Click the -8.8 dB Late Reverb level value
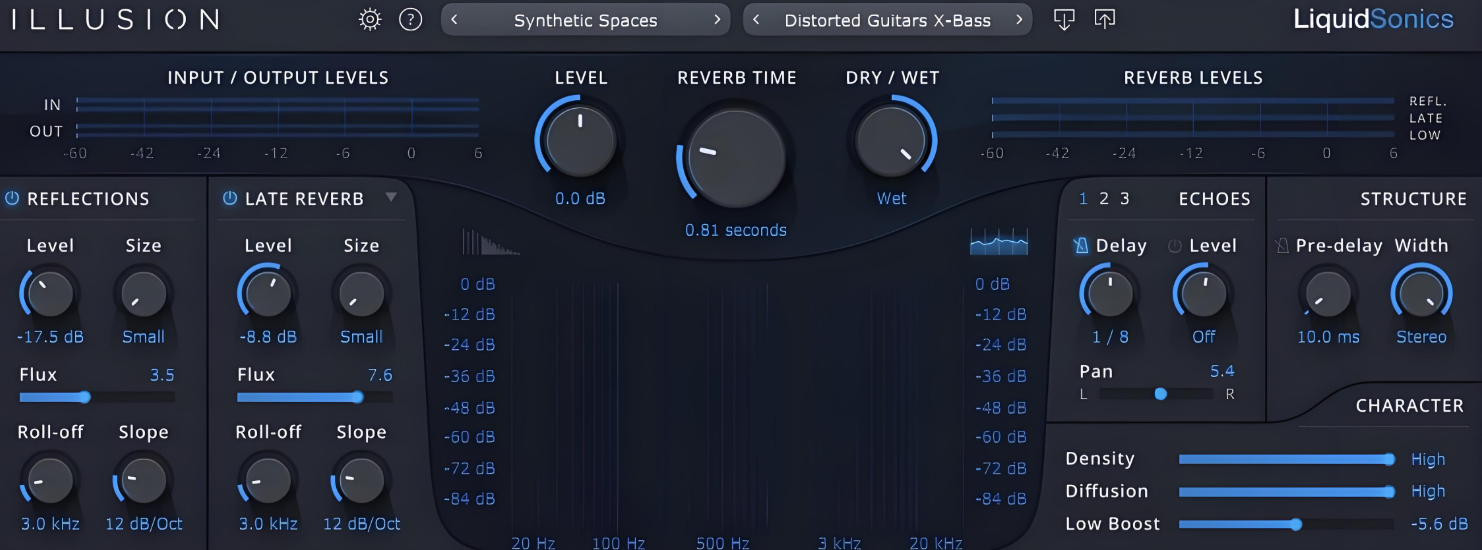The width and height of the screenshot is (1482, 550). pos(268,337)
